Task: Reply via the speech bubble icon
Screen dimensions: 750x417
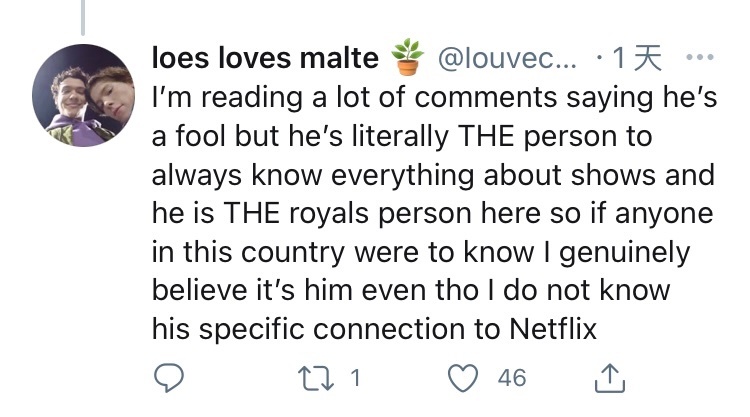Action: point(168,378)
